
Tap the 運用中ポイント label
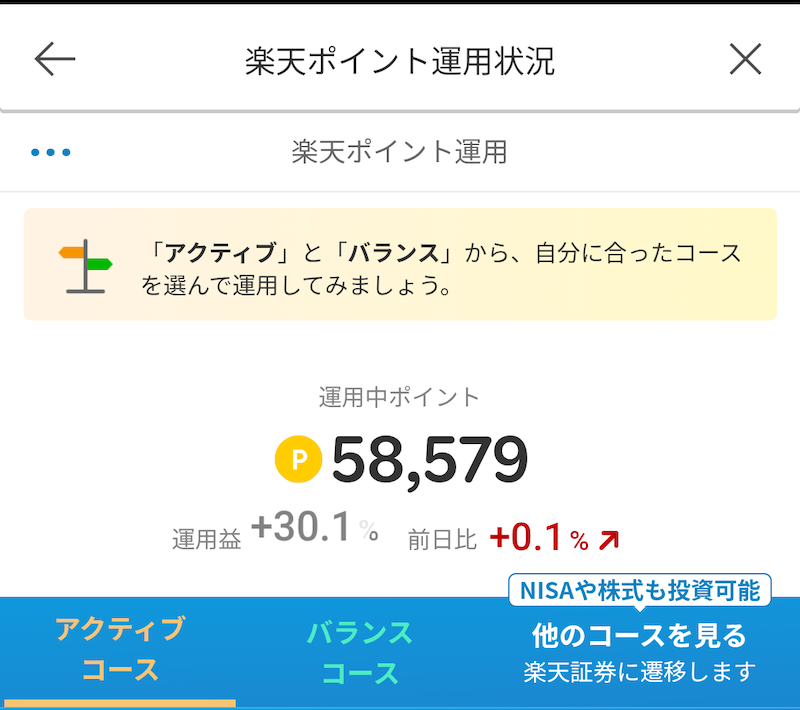pos(399,397)
